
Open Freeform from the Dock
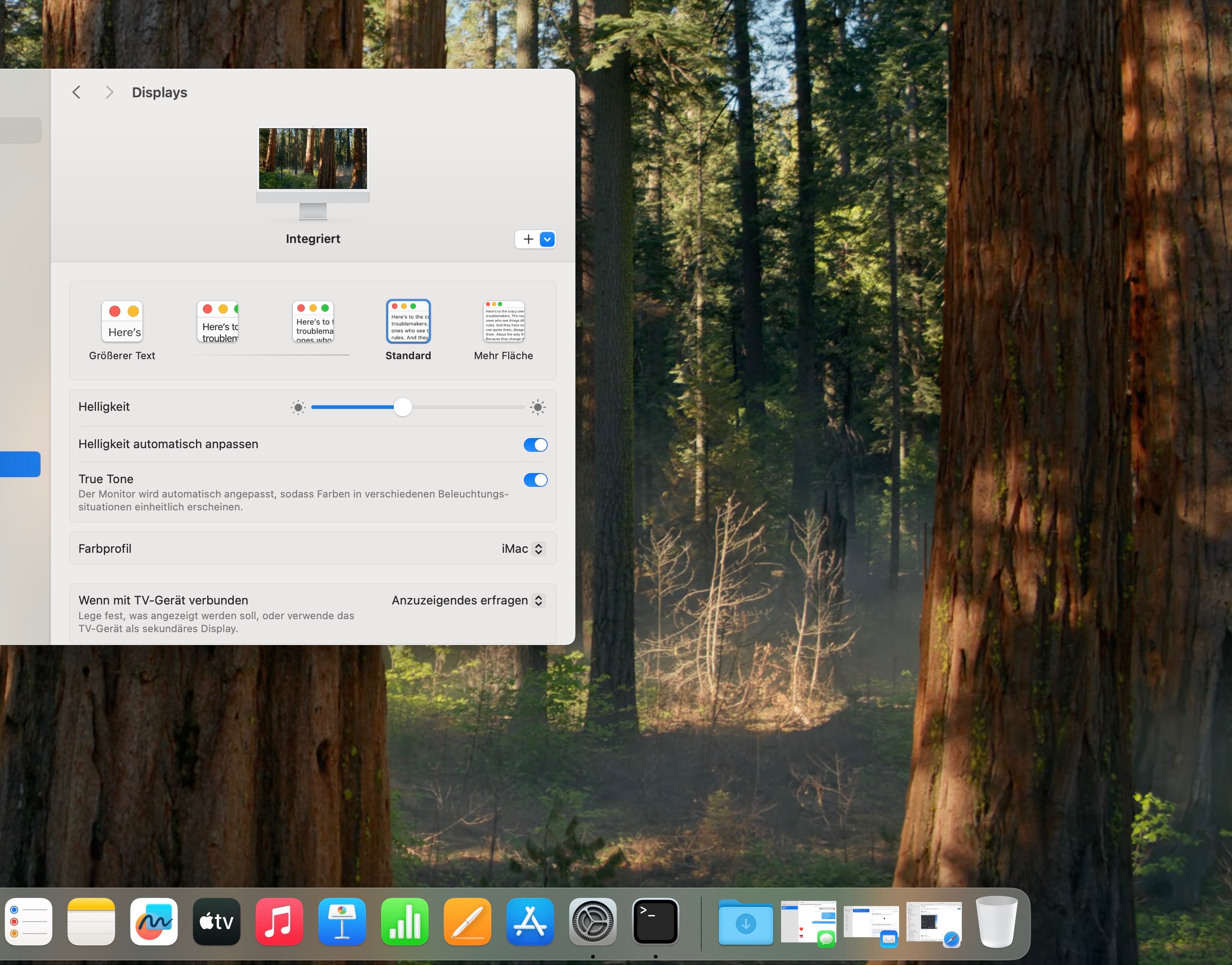click(154, 922)
